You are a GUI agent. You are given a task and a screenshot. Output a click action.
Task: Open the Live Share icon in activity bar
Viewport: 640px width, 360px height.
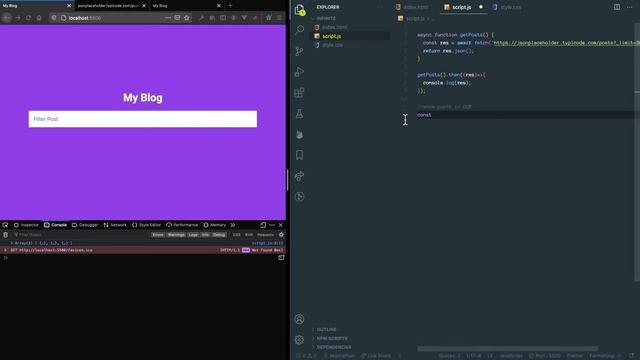[300, 176]
